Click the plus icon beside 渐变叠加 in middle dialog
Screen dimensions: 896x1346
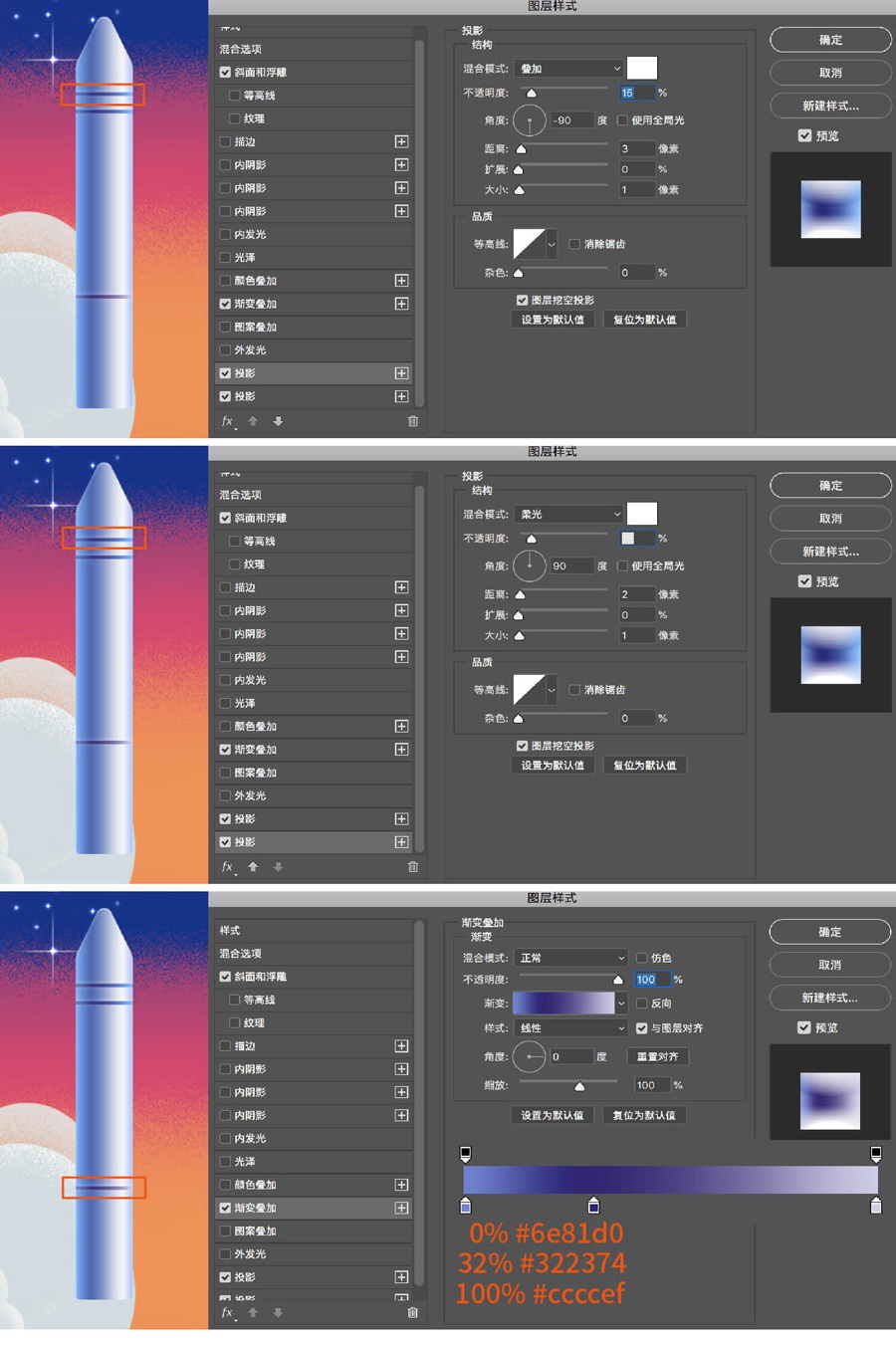pos(401,750)
